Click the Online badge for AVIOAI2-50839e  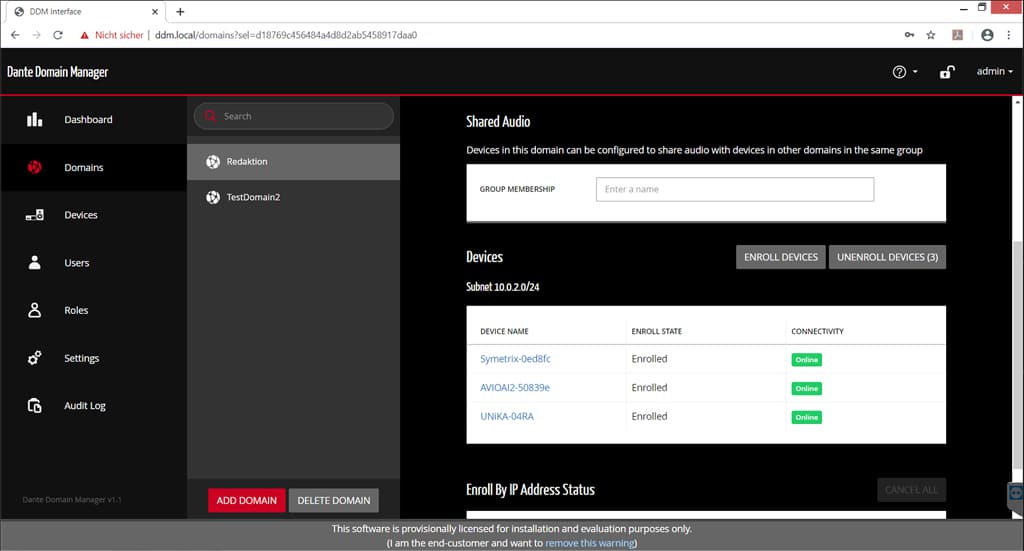click(807, 388)
